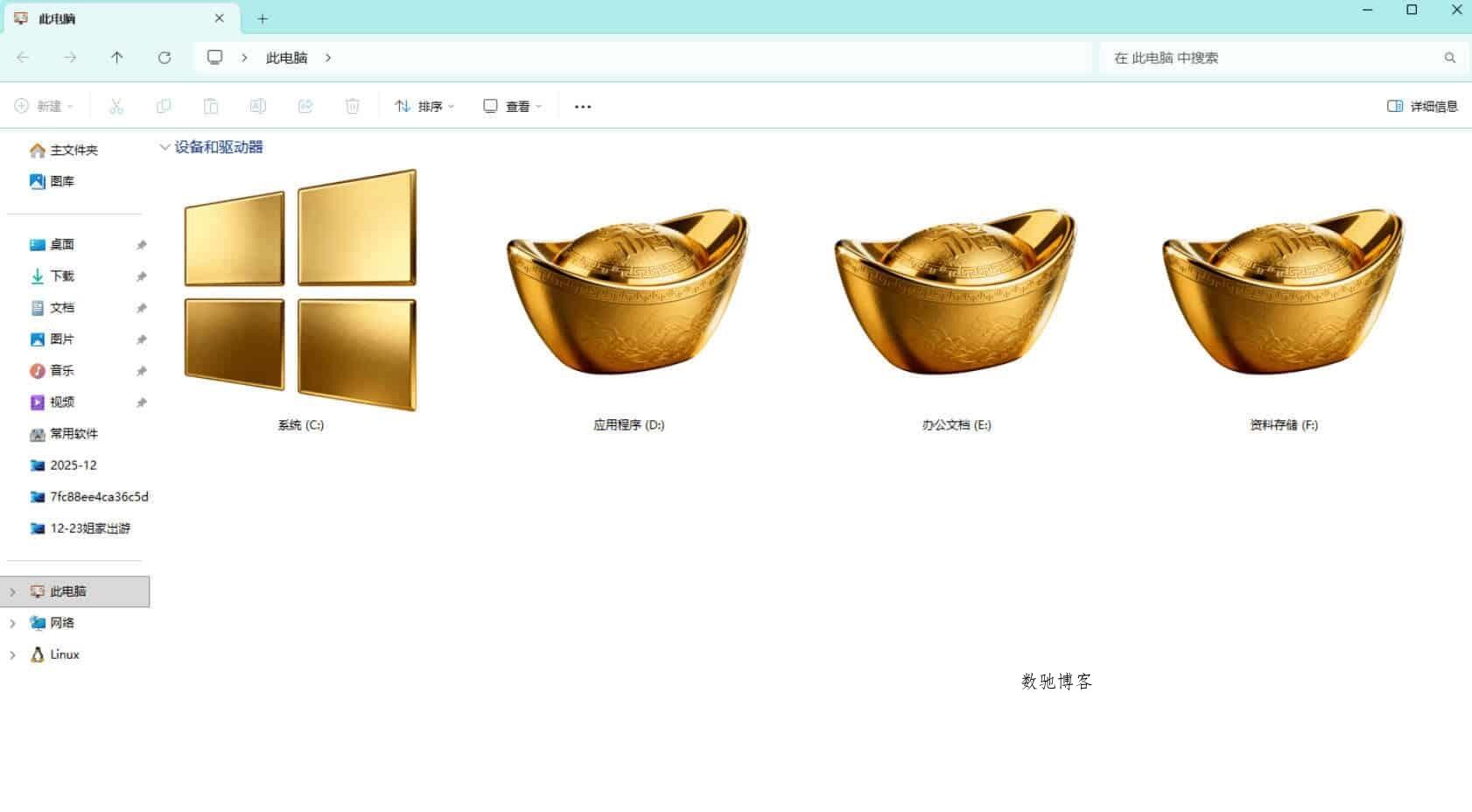Go up one folder level
The height and width of the screenshot is (812, 1472).
[x=116, y=58]
